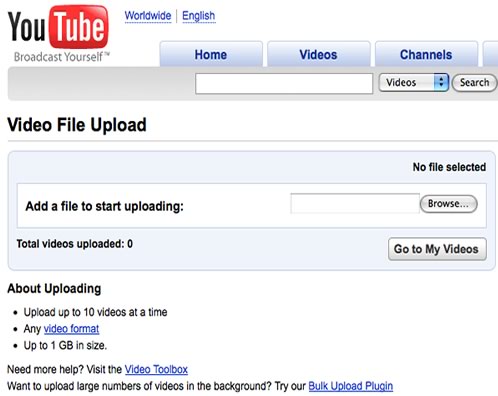Open the Worldwide region link
This screenshot has height=396, width=498.
148,16
